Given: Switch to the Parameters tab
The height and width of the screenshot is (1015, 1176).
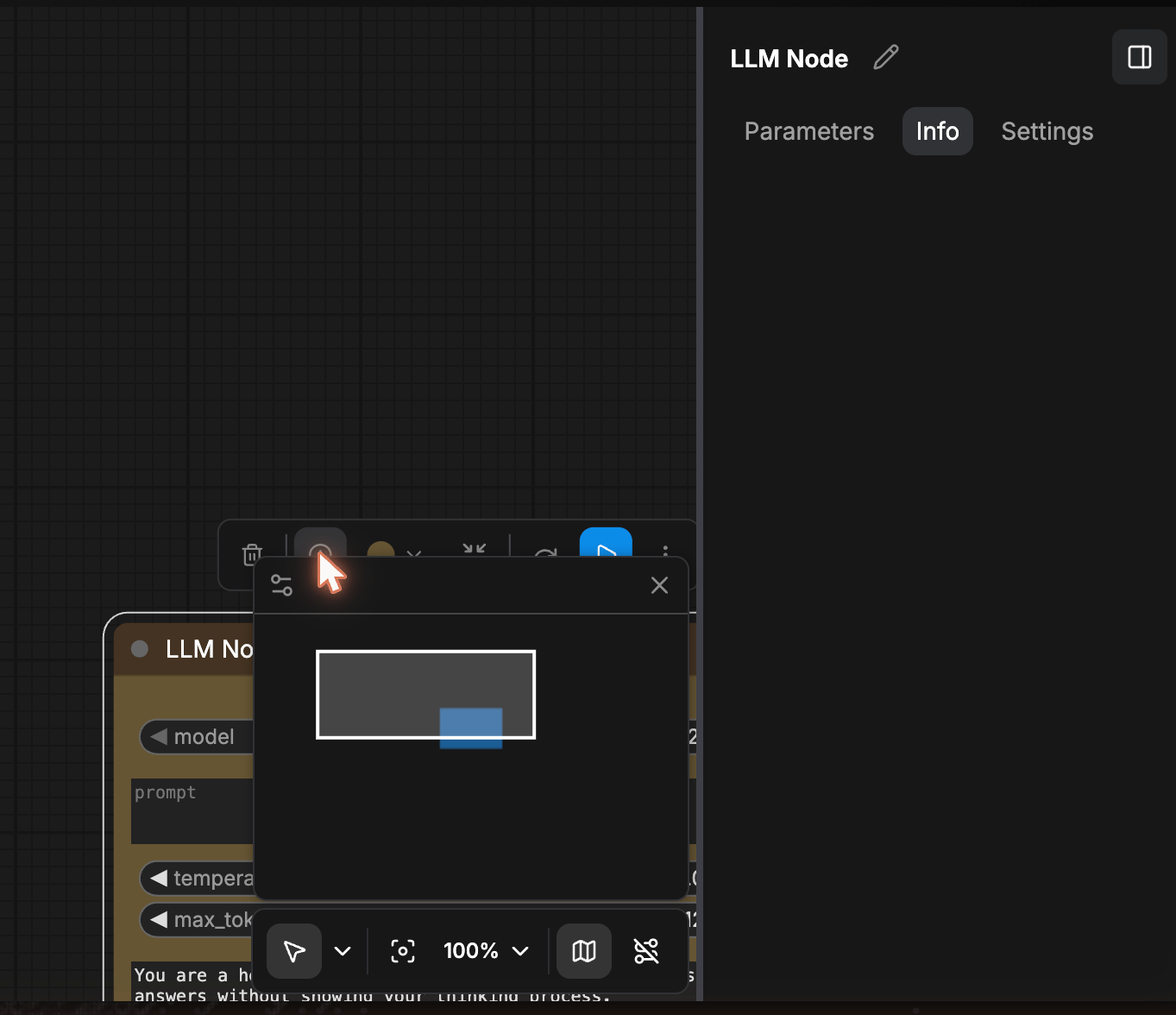Looking at the screenshot, I should 809,131.
